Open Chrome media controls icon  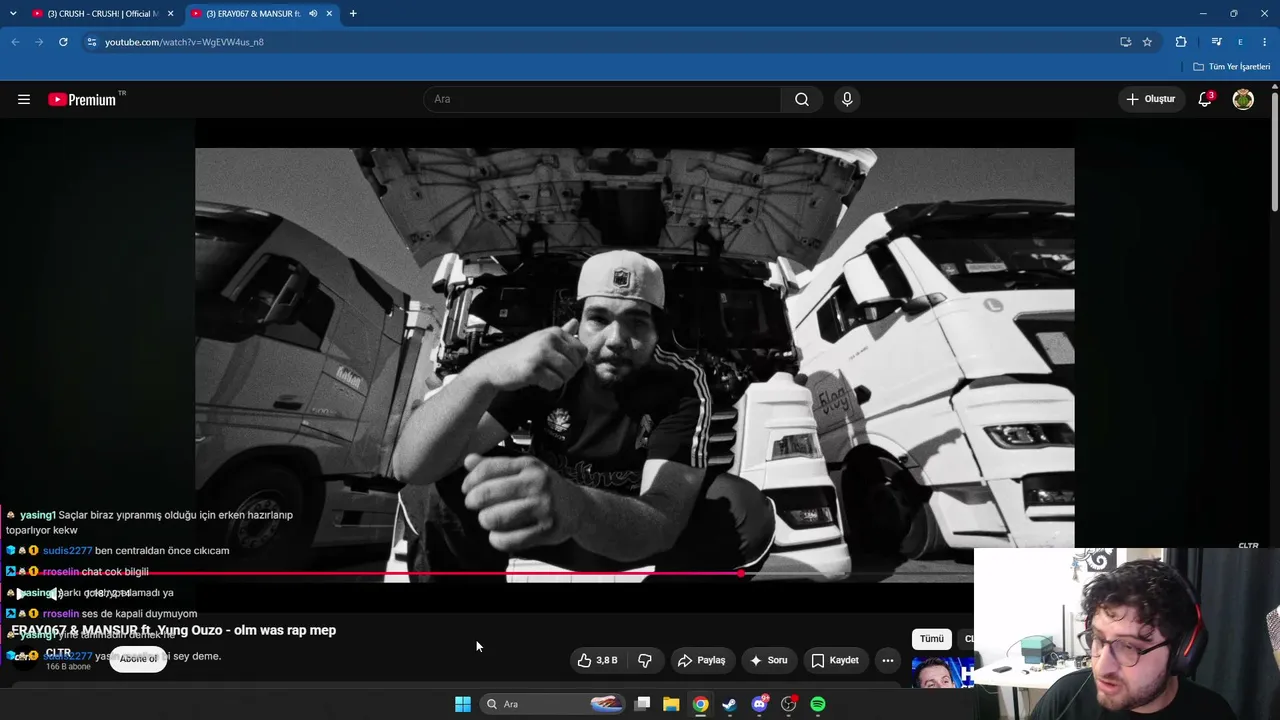coord(1216,42)
